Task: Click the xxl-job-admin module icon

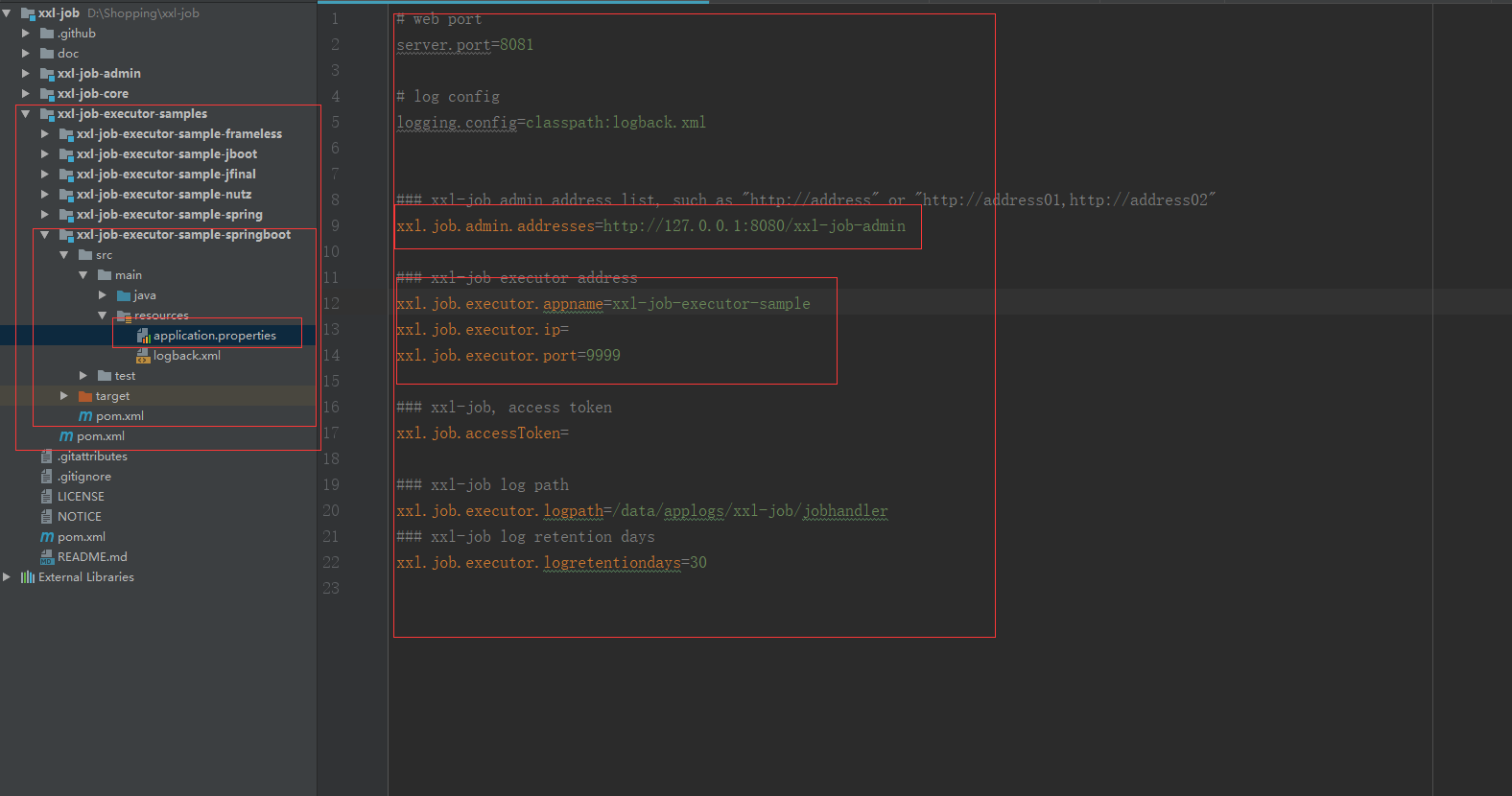Action: coord(47,74)
